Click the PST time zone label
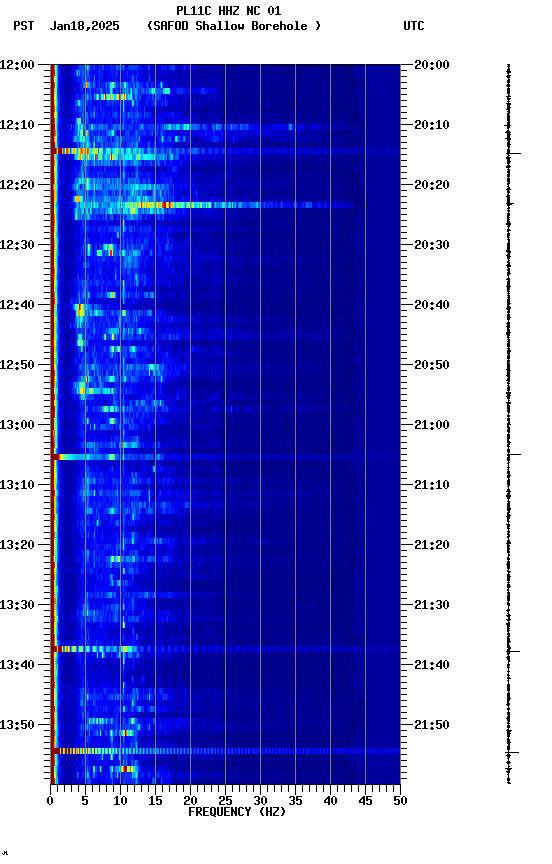The width and height of the screenshot is (552, 864). [24, 26]
